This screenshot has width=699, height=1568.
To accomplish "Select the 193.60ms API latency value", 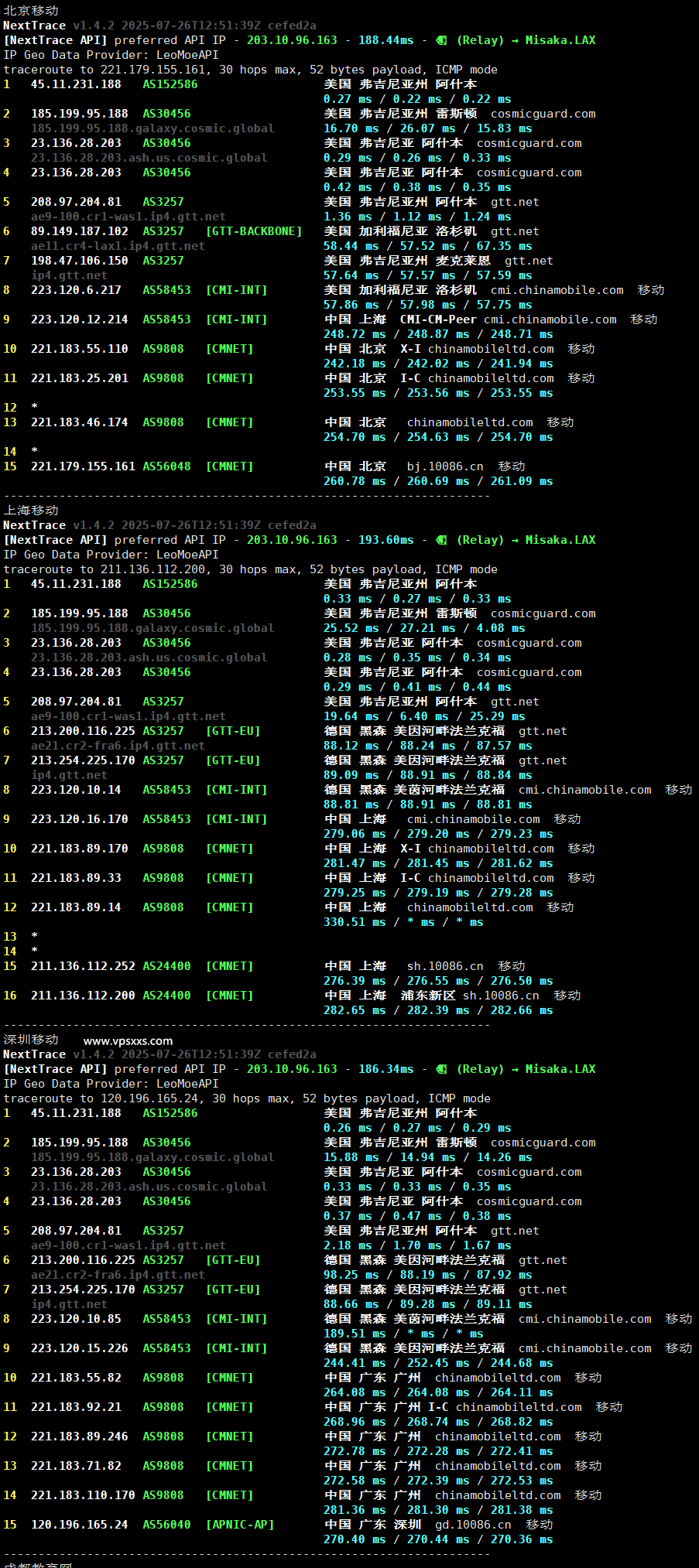I will 386,540.
